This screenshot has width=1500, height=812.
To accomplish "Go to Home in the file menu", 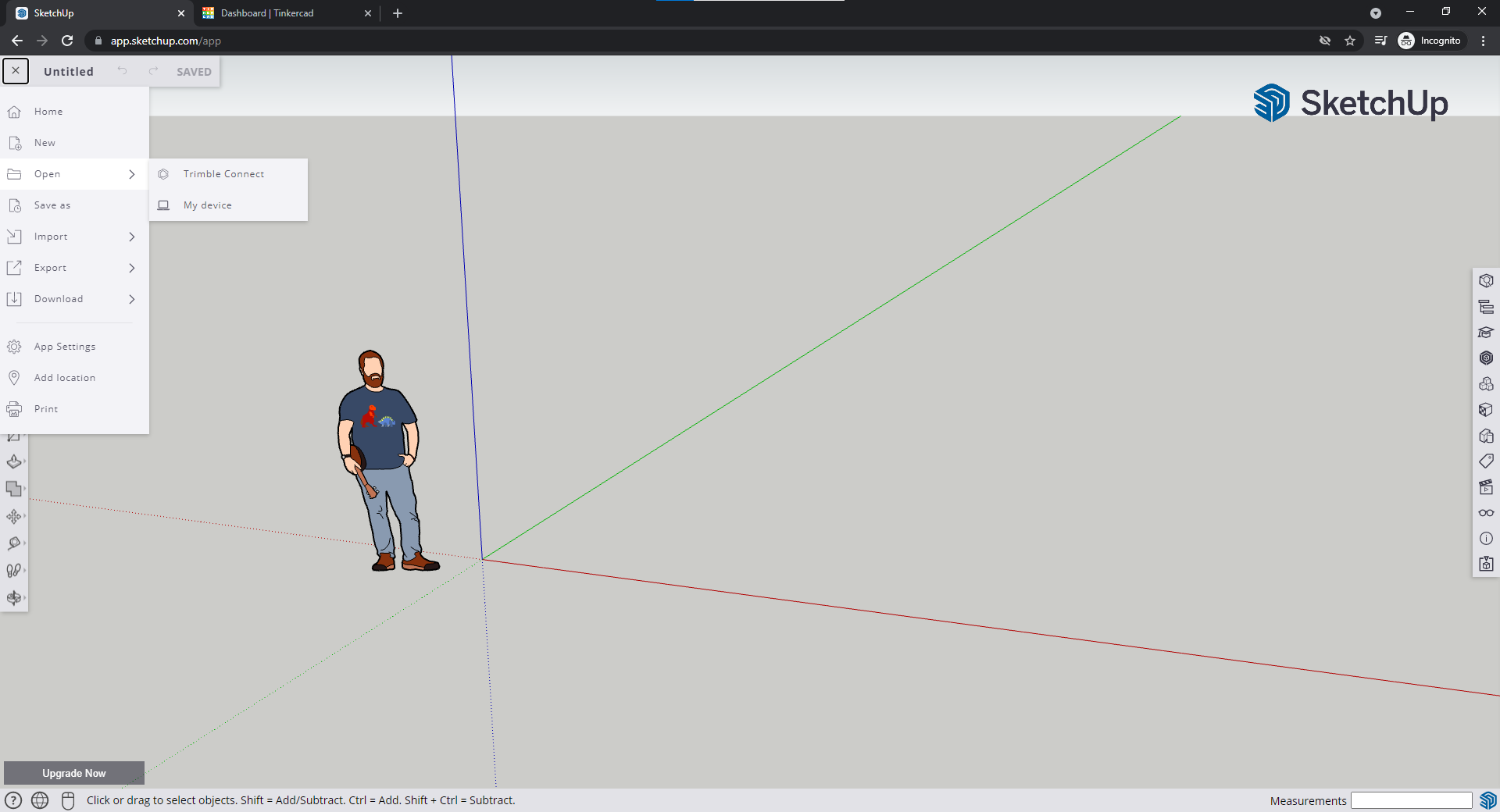I will pos(74,112).
